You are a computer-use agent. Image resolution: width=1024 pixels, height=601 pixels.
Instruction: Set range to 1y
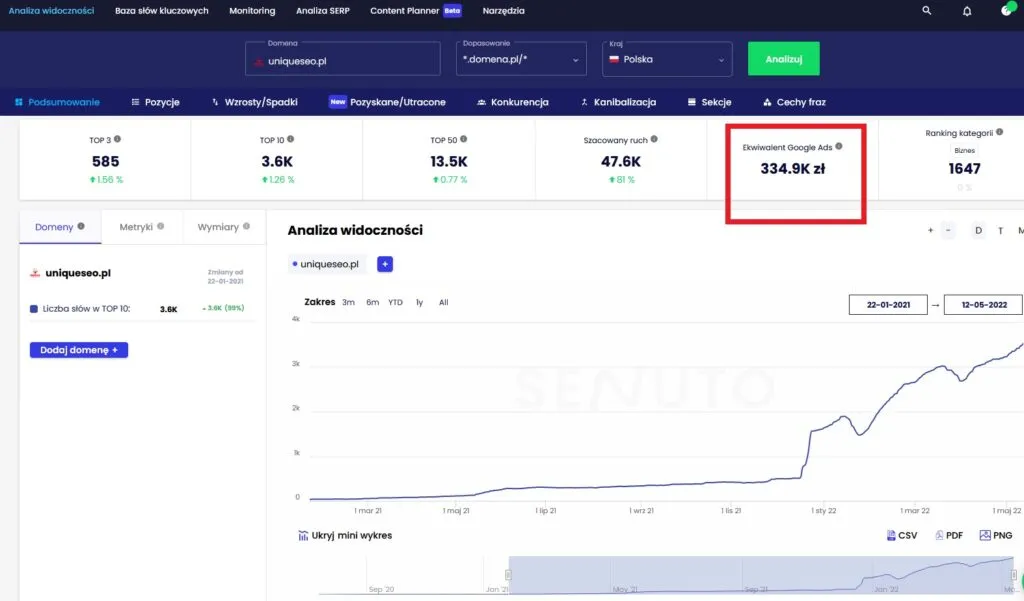[419, 302]
